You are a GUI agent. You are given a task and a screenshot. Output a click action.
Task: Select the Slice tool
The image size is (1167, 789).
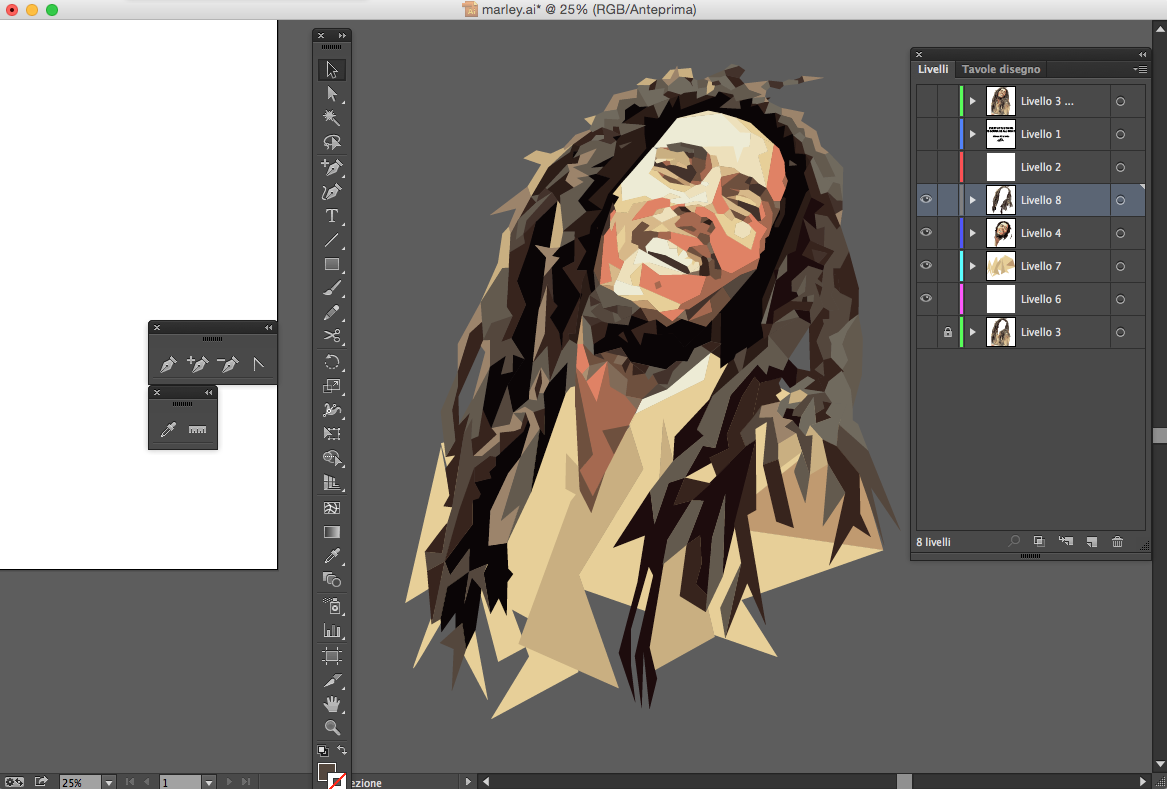[x=332, y=680]
